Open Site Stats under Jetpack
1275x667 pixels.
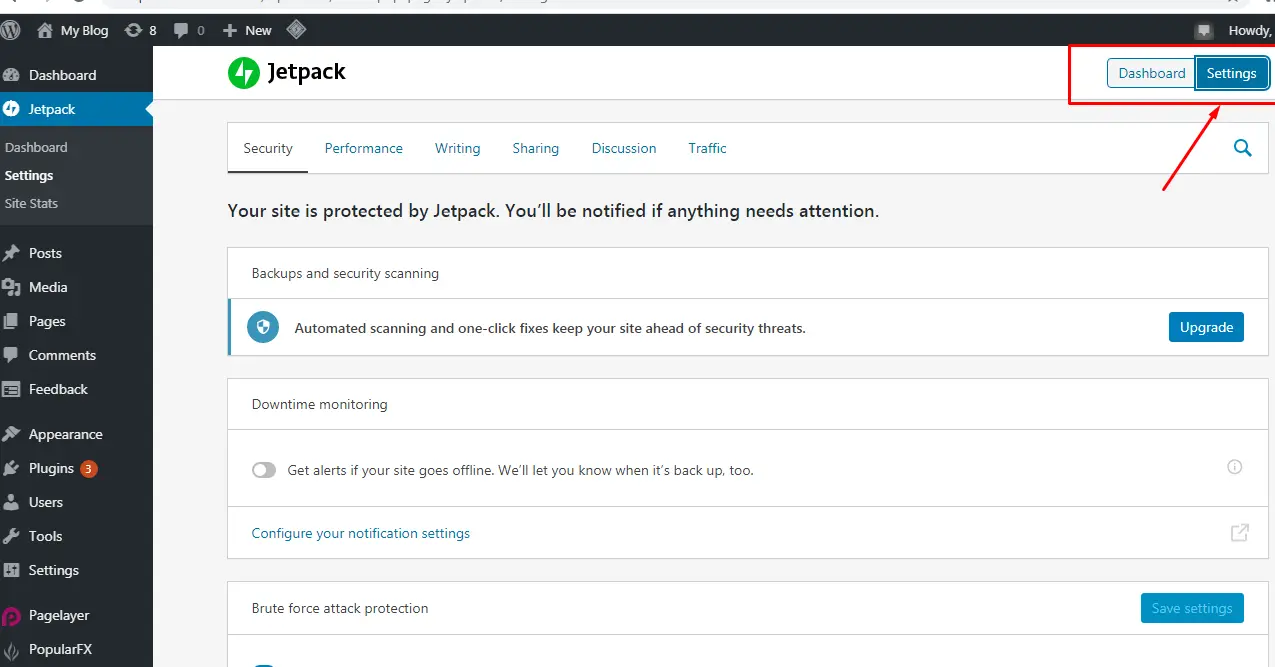pyautogui.click(x=31, y=203)
